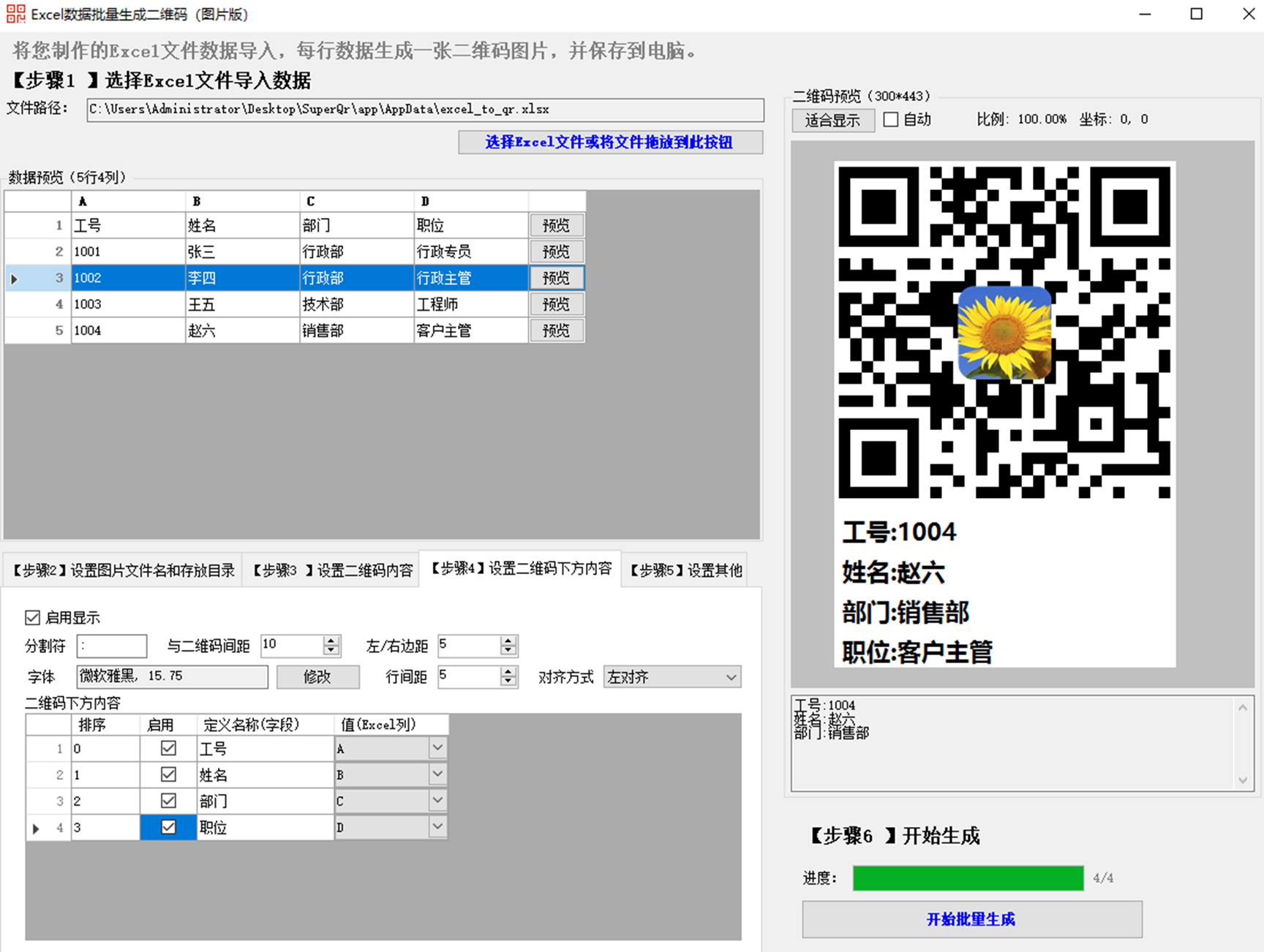This screenshot has height=952, width=1264.
Task: Click the 字体 field showing 微软雅黑, 15.75
Action: coord(172,677)
